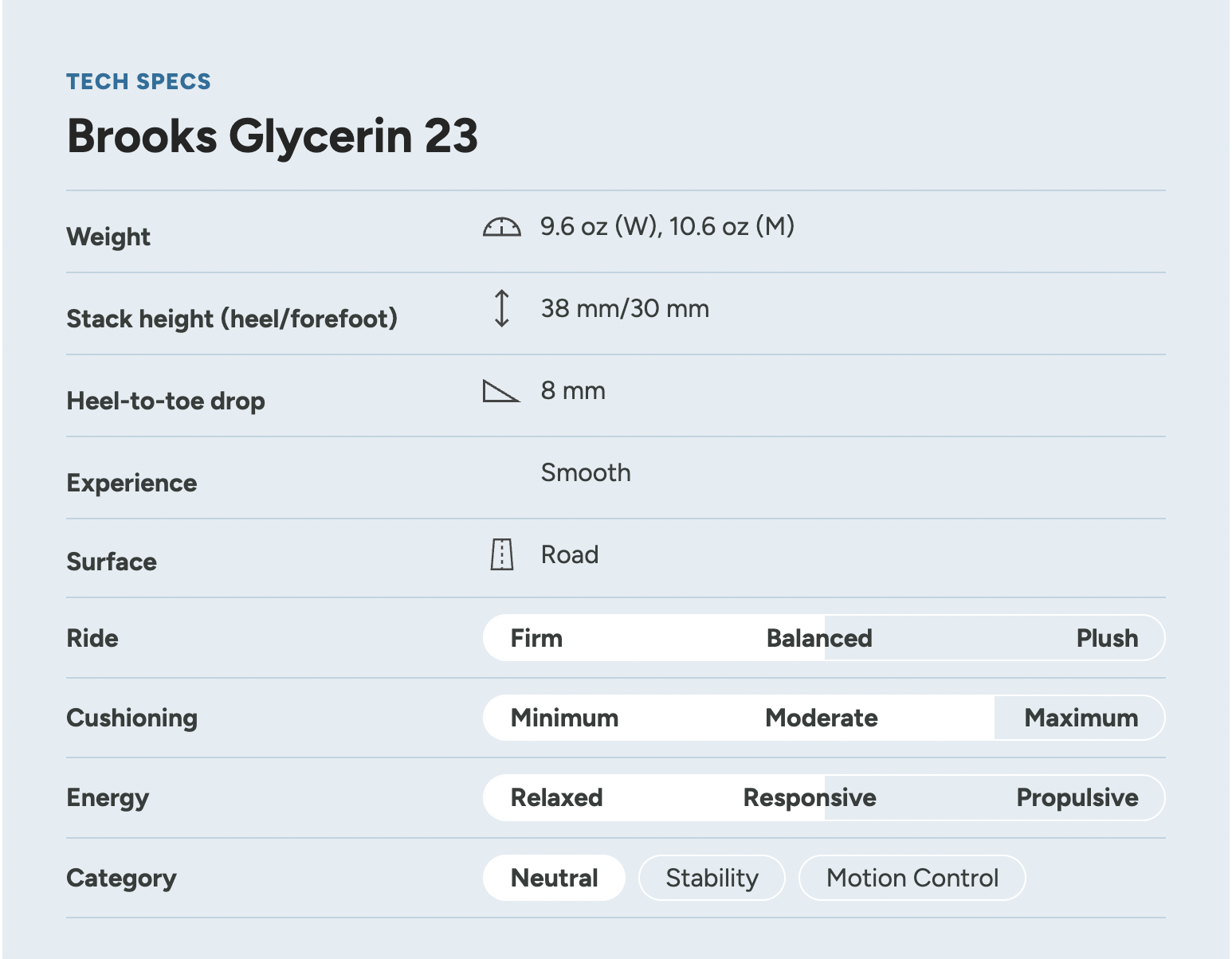Click the heel-to-toe drop triangle icon
The height and width of the screenshot is (959, 1232).
point(501,391)
